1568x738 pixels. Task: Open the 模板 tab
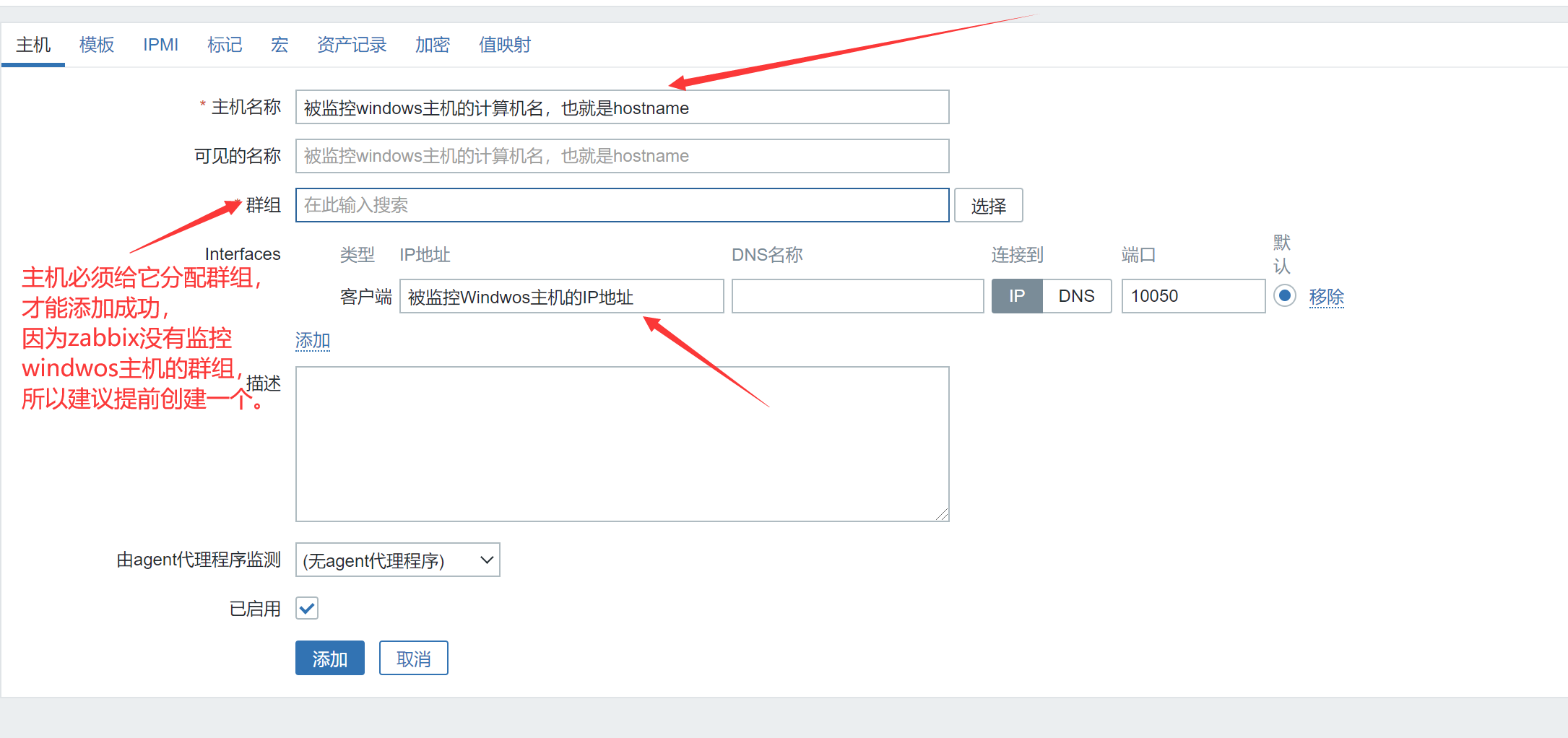tap(97, 45)
